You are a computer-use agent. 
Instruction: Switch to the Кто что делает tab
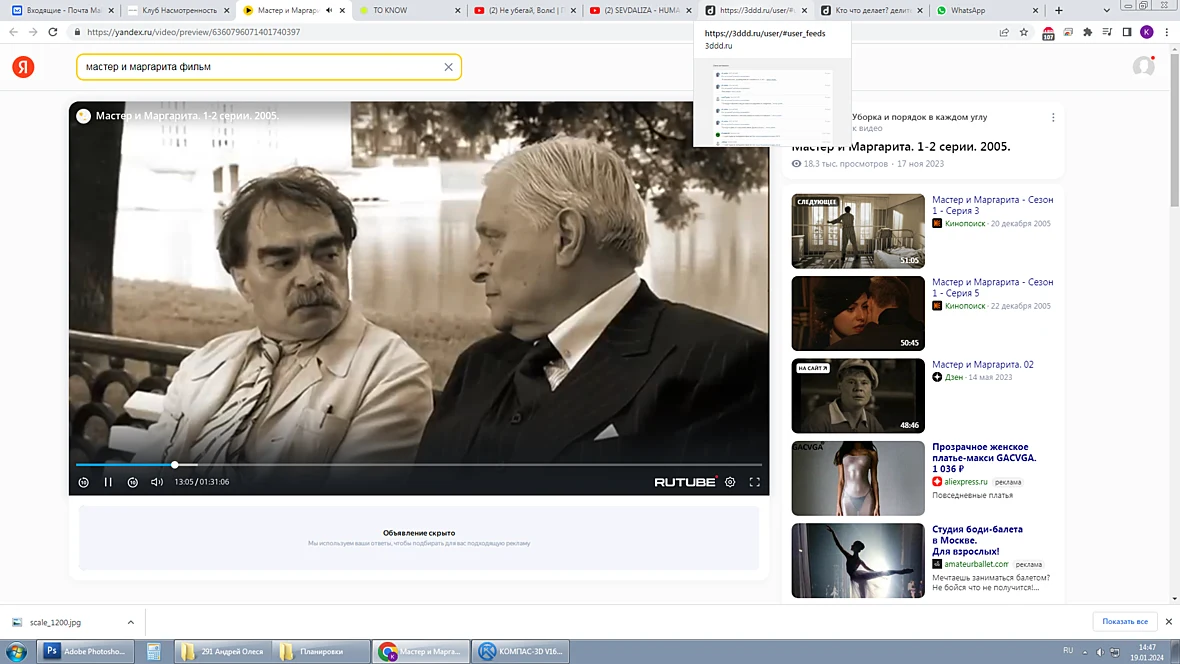(869, 11)
